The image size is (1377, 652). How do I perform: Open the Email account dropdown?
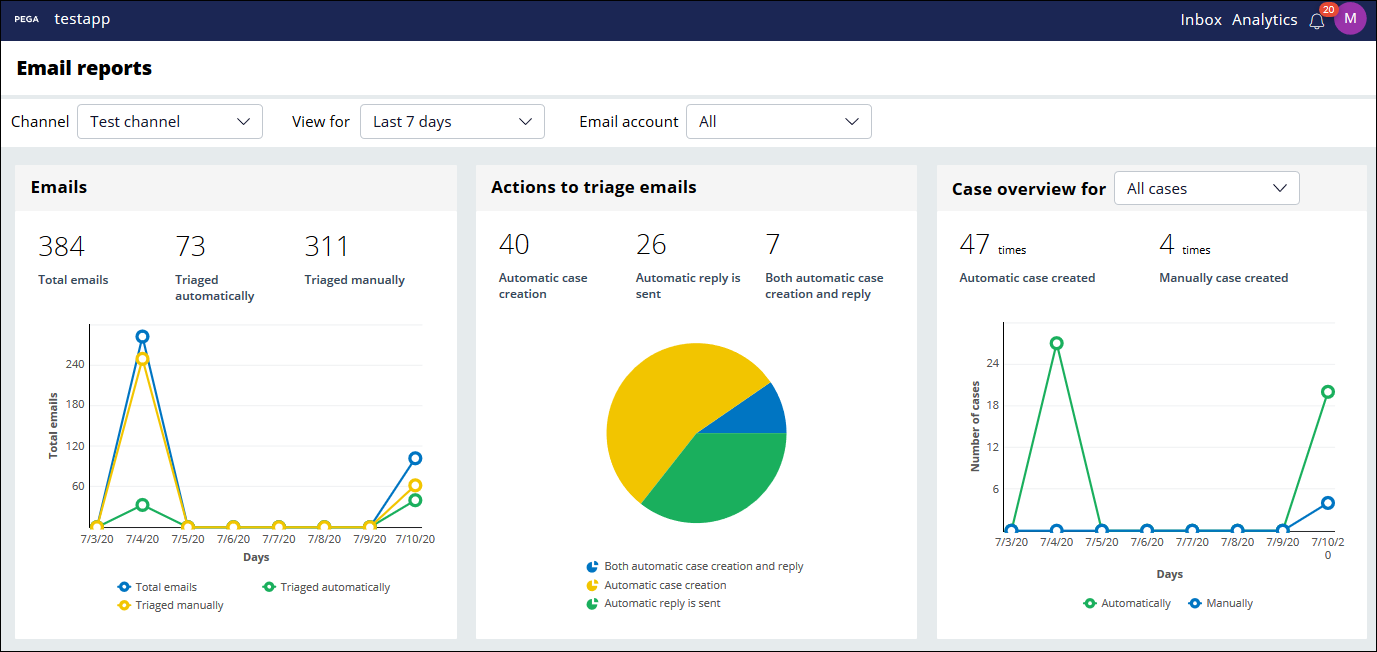pos(778,121)
